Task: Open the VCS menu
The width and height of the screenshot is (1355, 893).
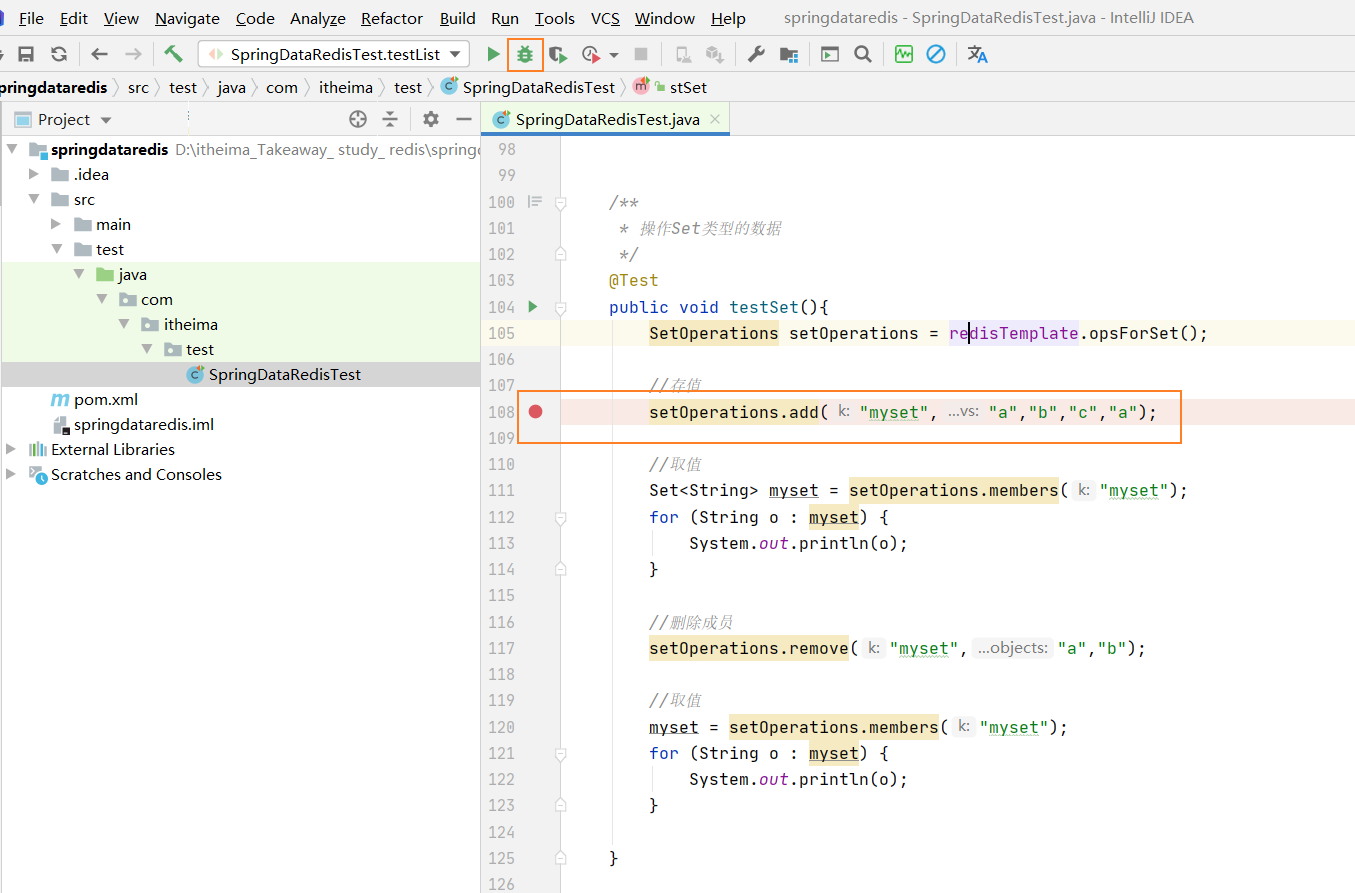Action: [605, 18]
